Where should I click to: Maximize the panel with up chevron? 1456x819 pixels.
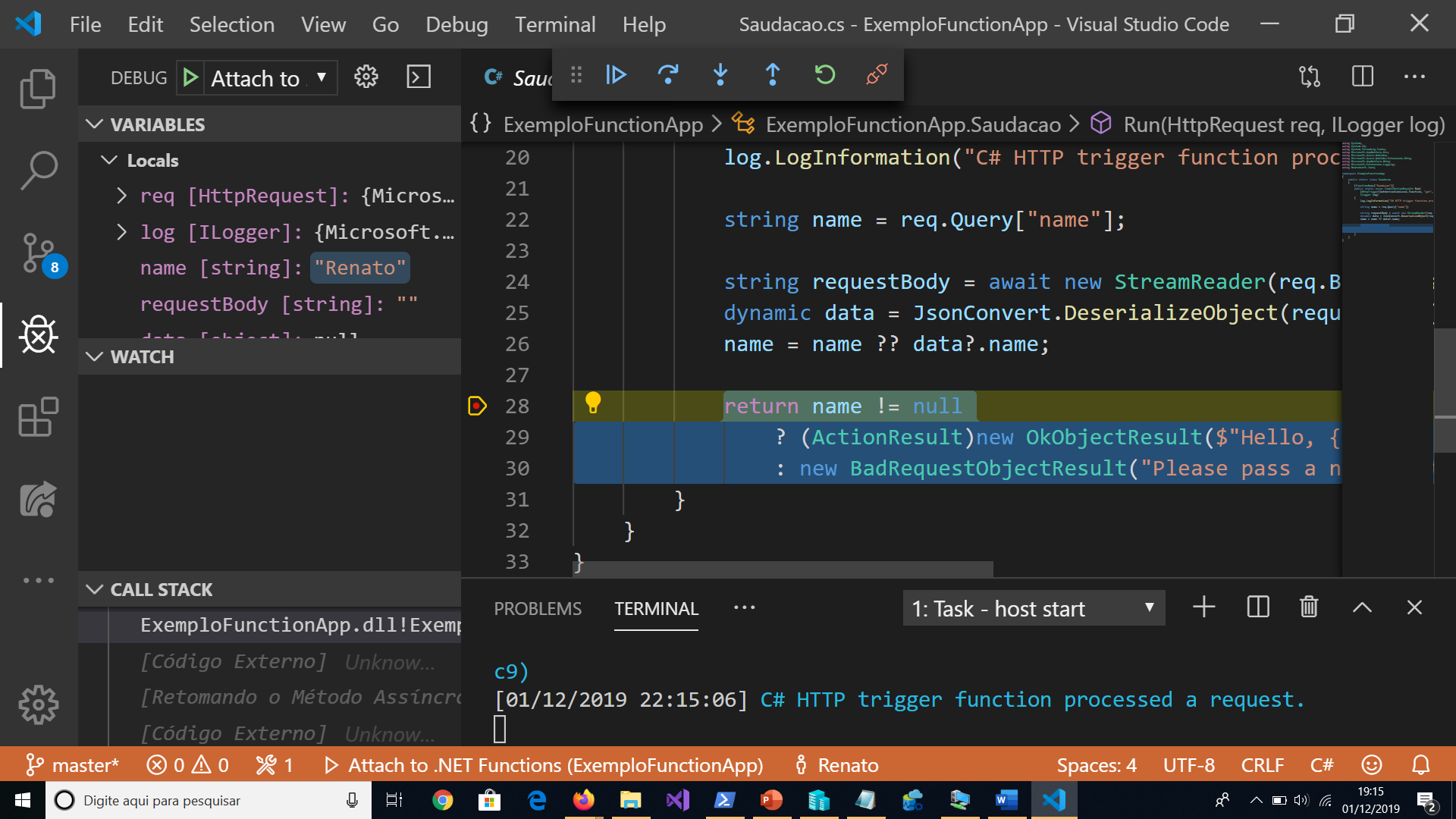point(1362,607)
